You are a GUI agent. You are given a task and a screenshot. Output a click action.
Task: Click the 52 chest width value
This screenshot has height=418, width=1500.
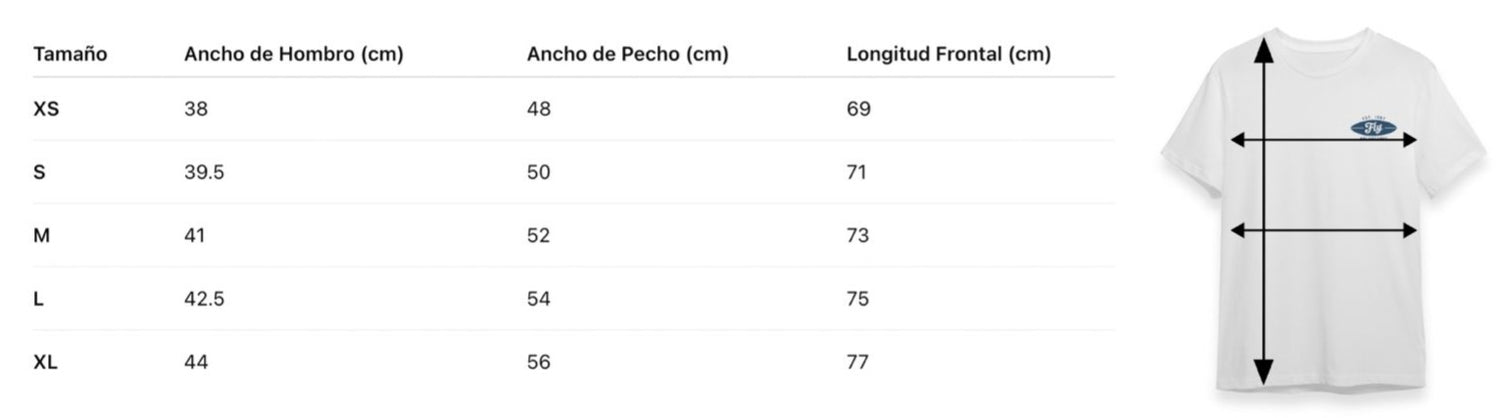tap(539, 235)
